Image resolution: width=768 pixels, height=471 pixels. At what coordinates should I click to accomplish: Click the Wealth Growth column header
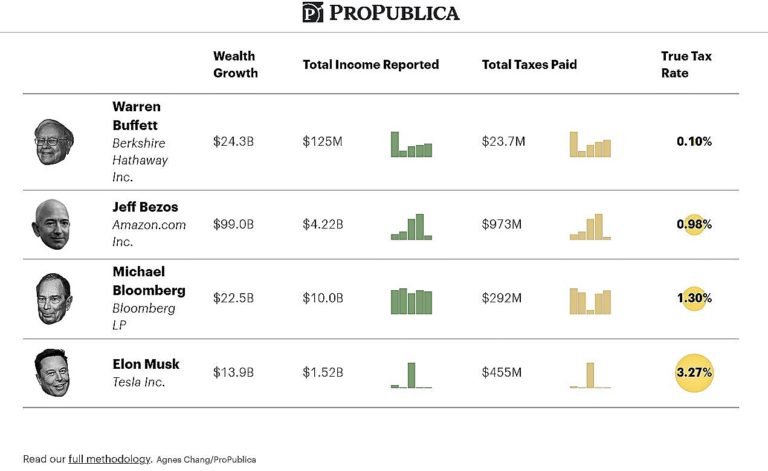click(x=235, y=65)
